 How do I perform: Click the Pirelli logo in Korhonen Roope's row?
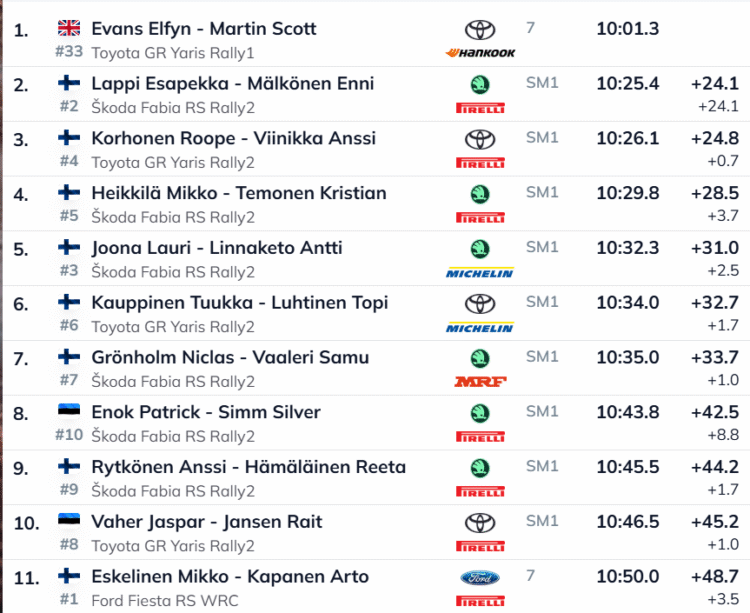tap(481, 162)
